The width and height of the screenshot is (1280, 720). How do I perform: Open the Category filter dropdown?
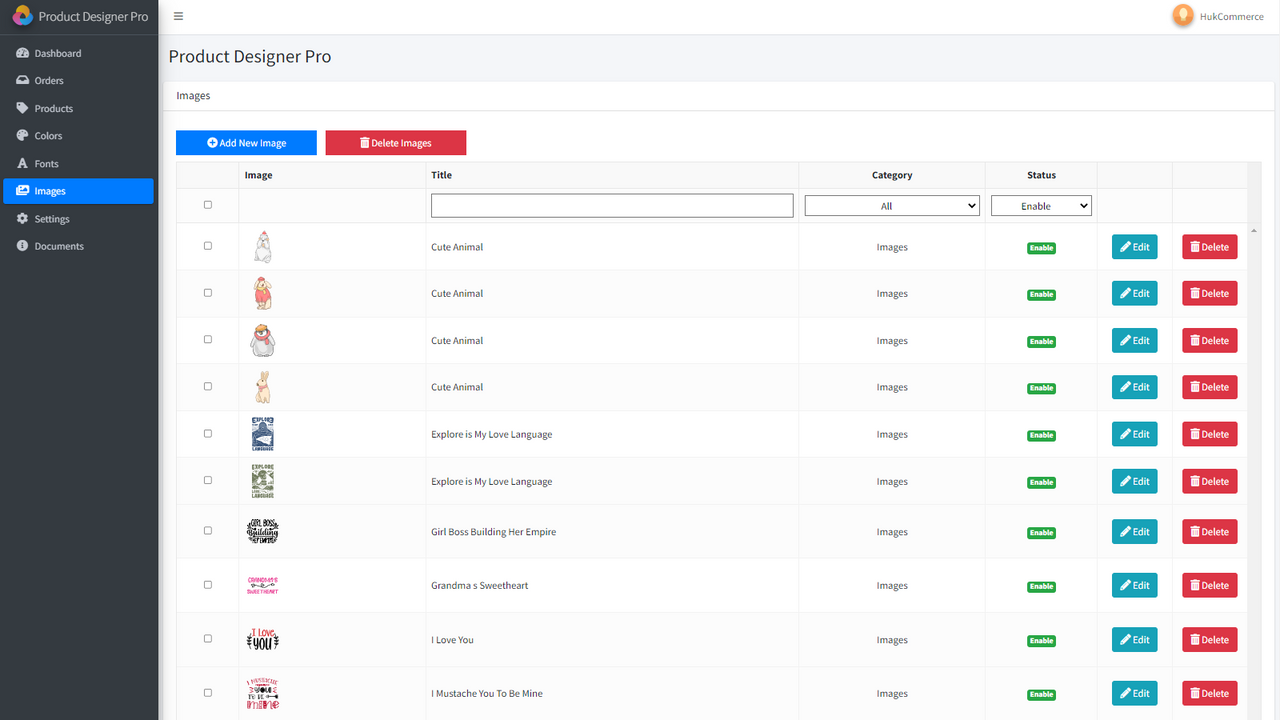[891, 205]
